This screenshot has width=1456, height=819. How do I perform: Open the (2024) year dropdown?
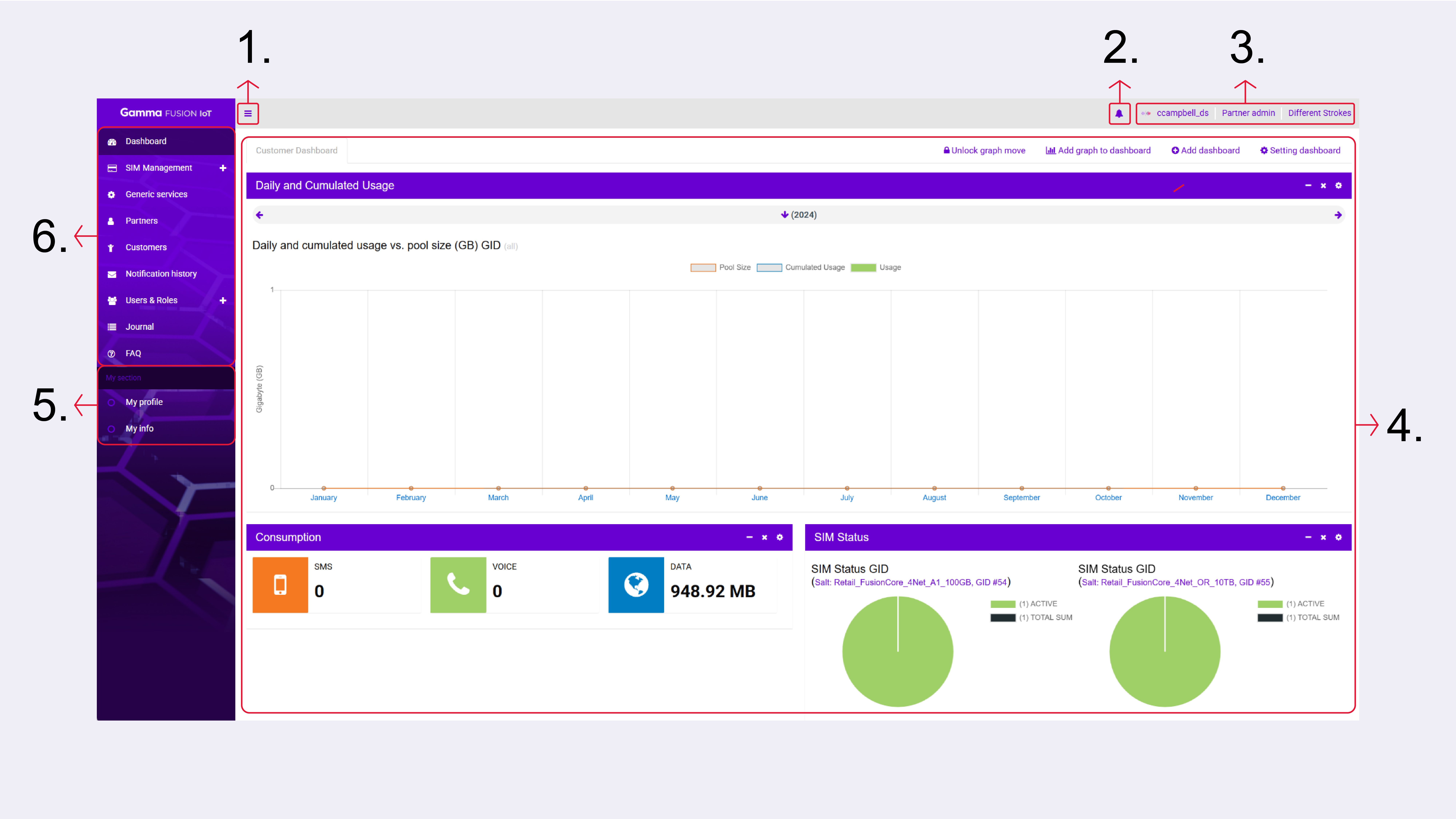799,215
